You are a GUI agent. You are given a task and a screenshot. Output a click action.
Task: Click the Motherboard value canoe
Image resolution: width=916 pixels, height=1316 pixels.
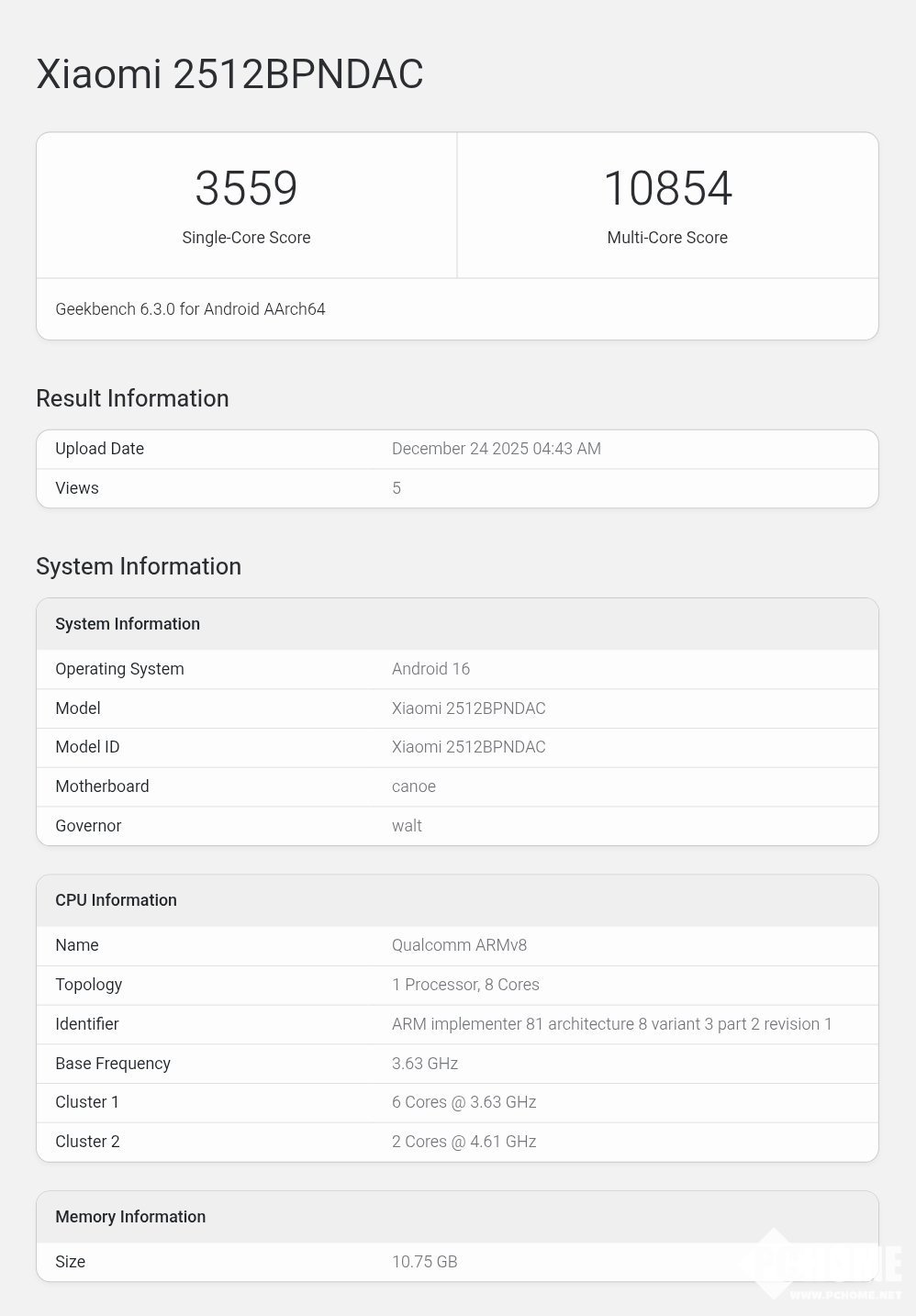point(413,786)
